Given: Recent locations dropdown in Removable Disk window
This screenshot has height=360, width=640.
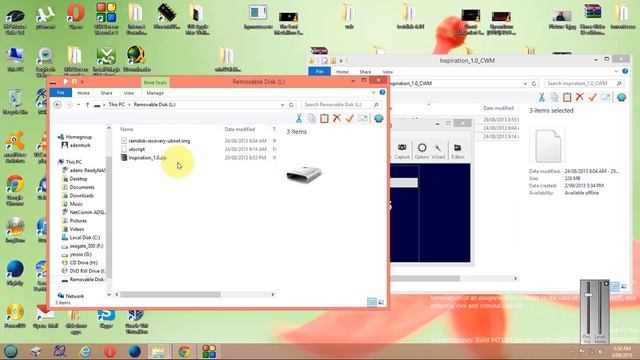Looking at the screenshot, I should pos(78,105).
